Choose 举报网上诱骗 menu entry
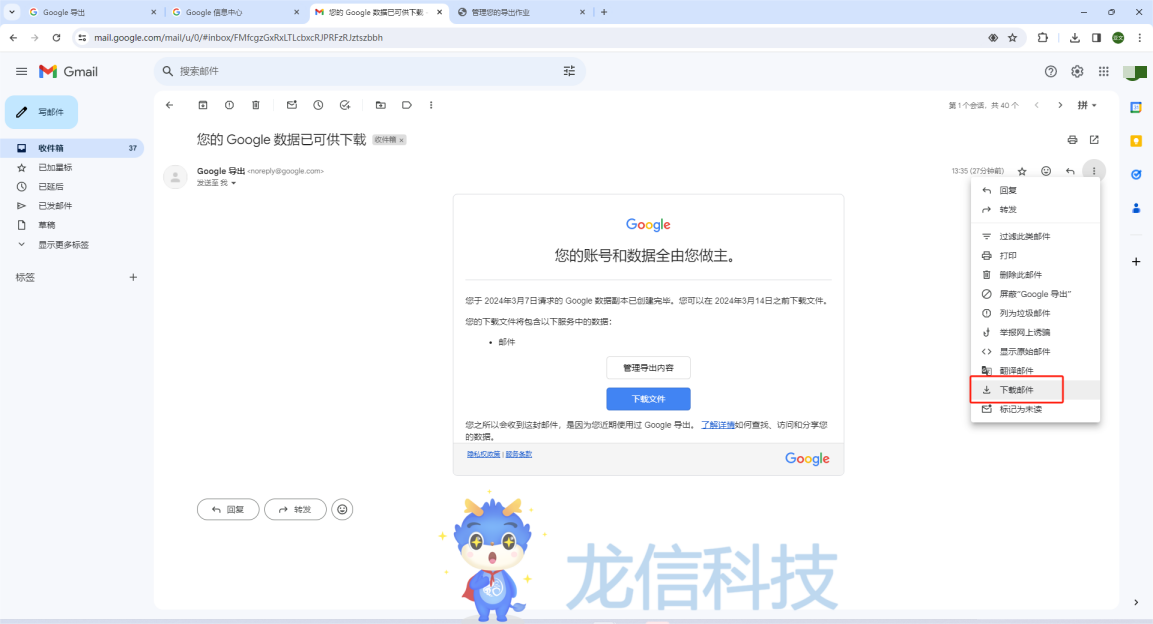 click(1035, 332)
